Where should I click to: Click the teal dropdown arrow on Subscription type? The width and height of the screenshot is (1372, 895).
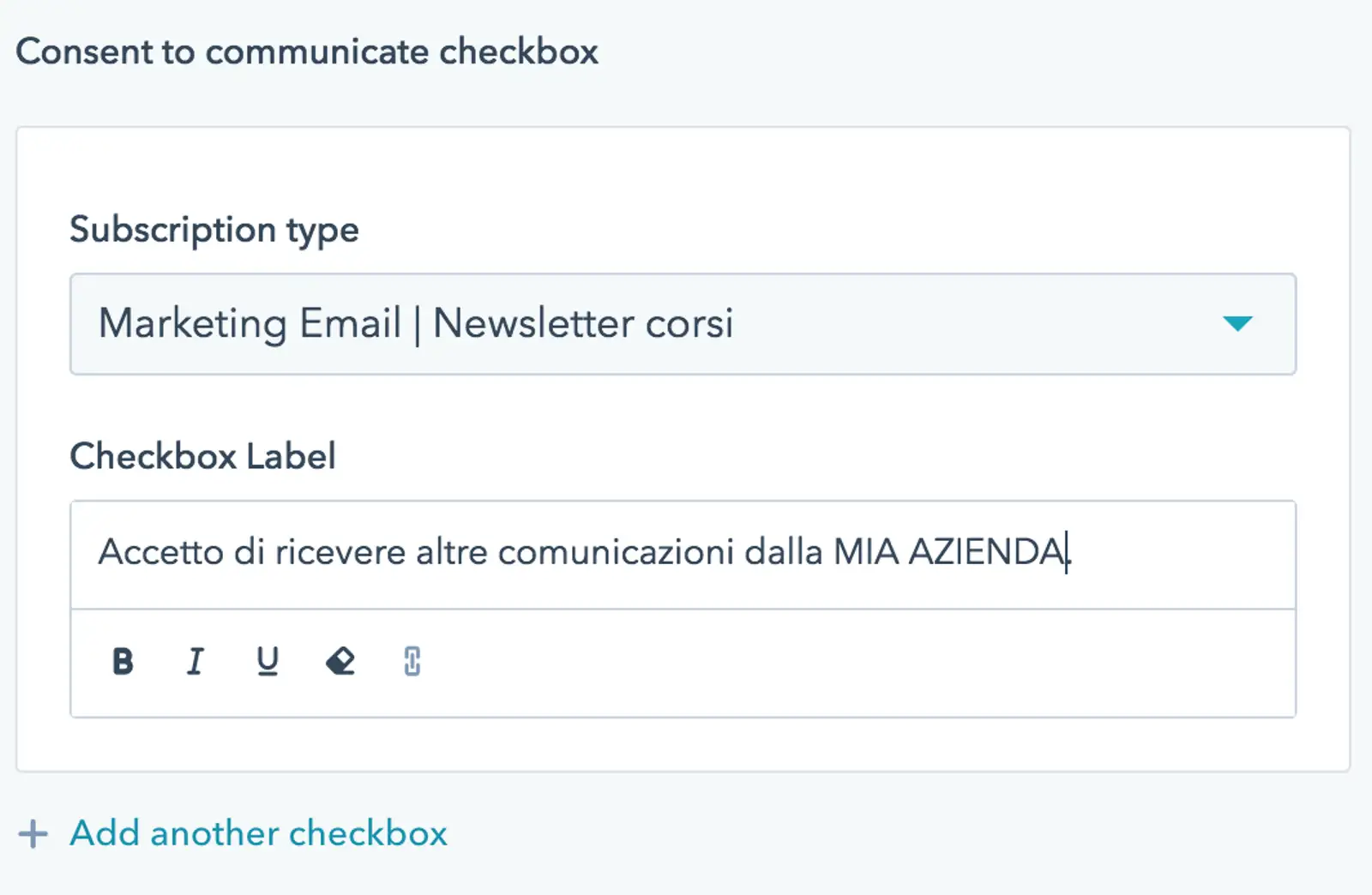1238,325
